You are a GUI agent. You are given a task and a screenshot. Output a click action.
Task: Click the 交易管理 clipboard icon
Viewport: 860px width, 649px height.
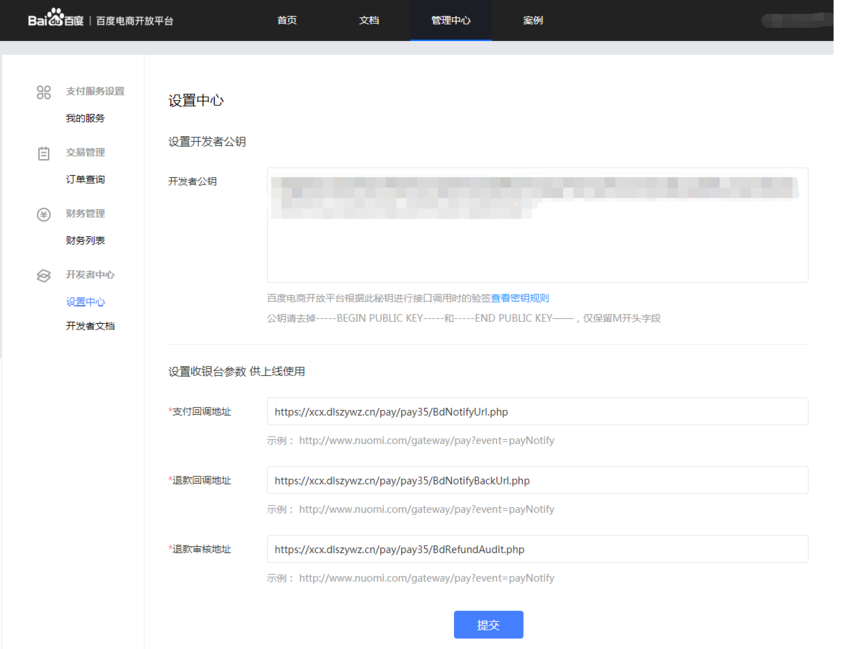point(44,154)
